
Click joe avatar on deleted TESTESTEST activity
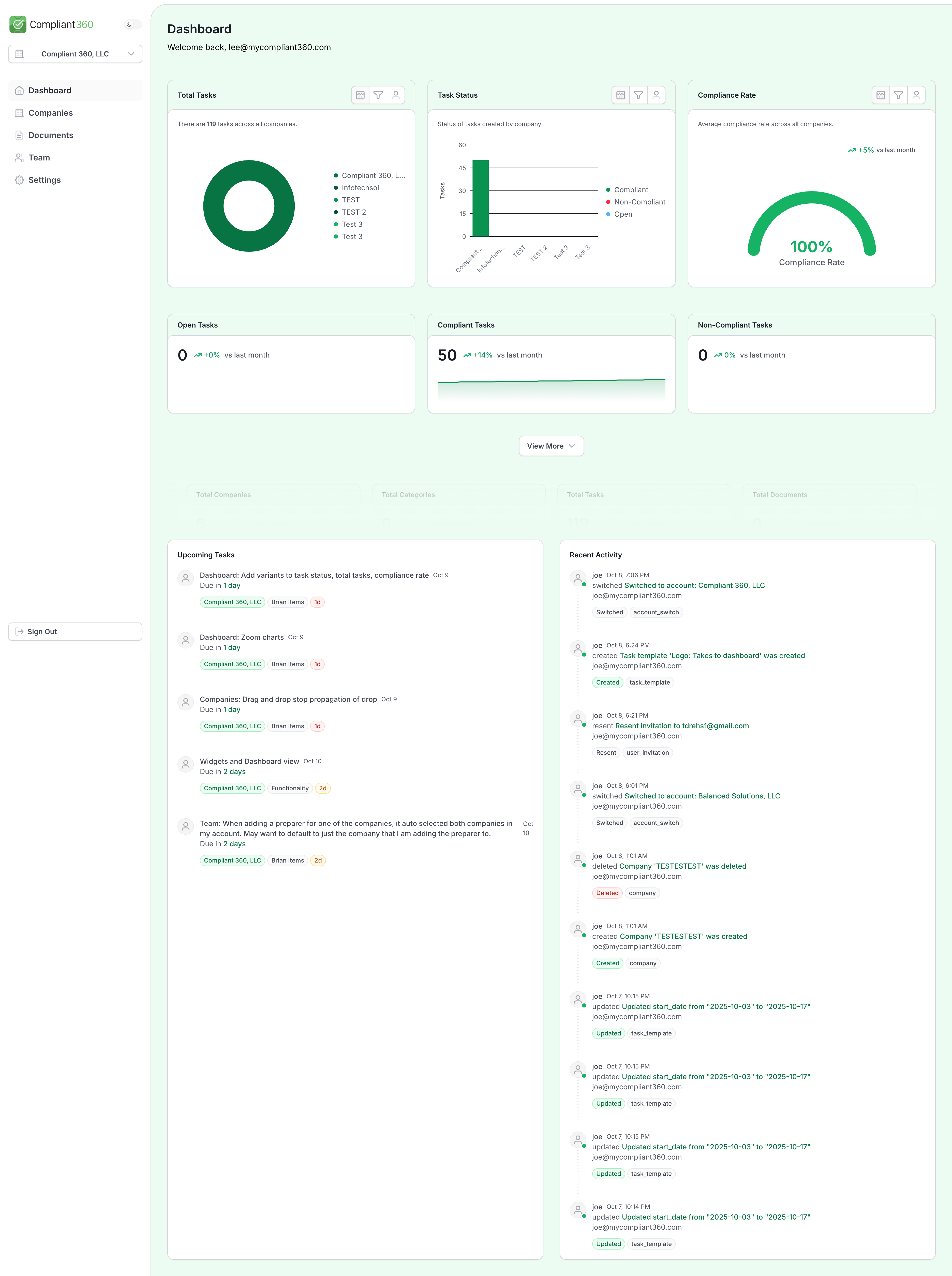pyautogui.click(x=578, y=859)
